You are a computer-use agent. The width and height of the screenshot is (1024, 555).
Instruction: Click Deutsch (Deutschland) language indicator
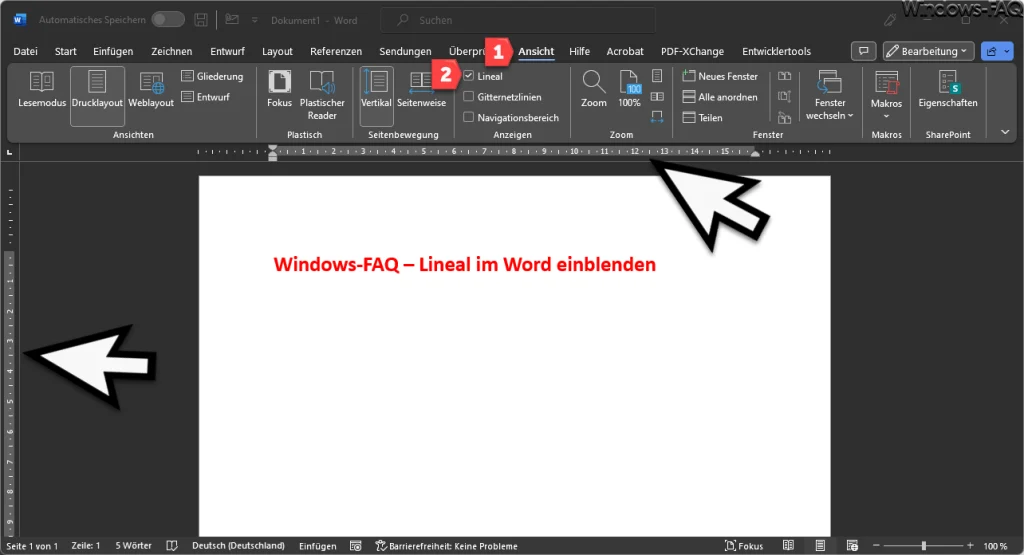tap(238, 546)
